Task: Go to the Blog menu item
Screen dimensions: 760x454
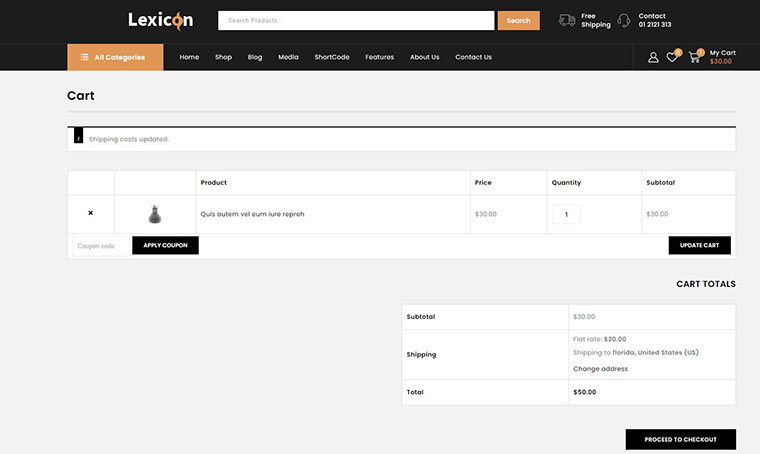Action: click(x=255, y=57)
